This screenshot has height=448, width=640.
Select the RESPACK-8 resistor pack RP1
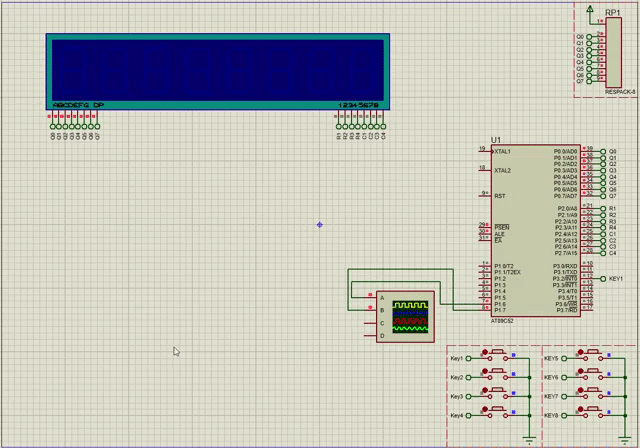pos(613,53)
